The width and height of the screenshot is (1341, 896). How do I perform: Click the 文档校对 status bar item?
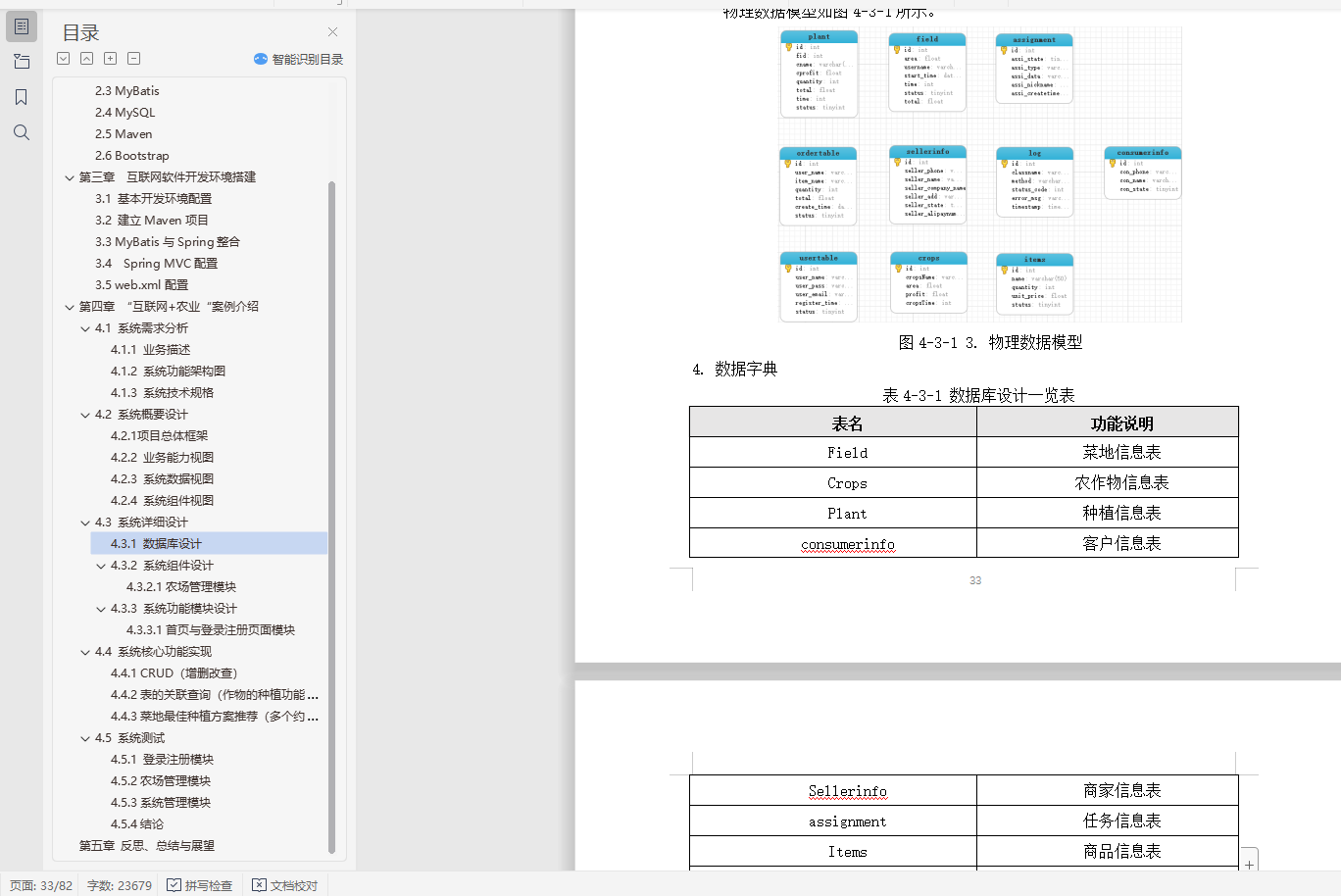click(x=285, y=885)
